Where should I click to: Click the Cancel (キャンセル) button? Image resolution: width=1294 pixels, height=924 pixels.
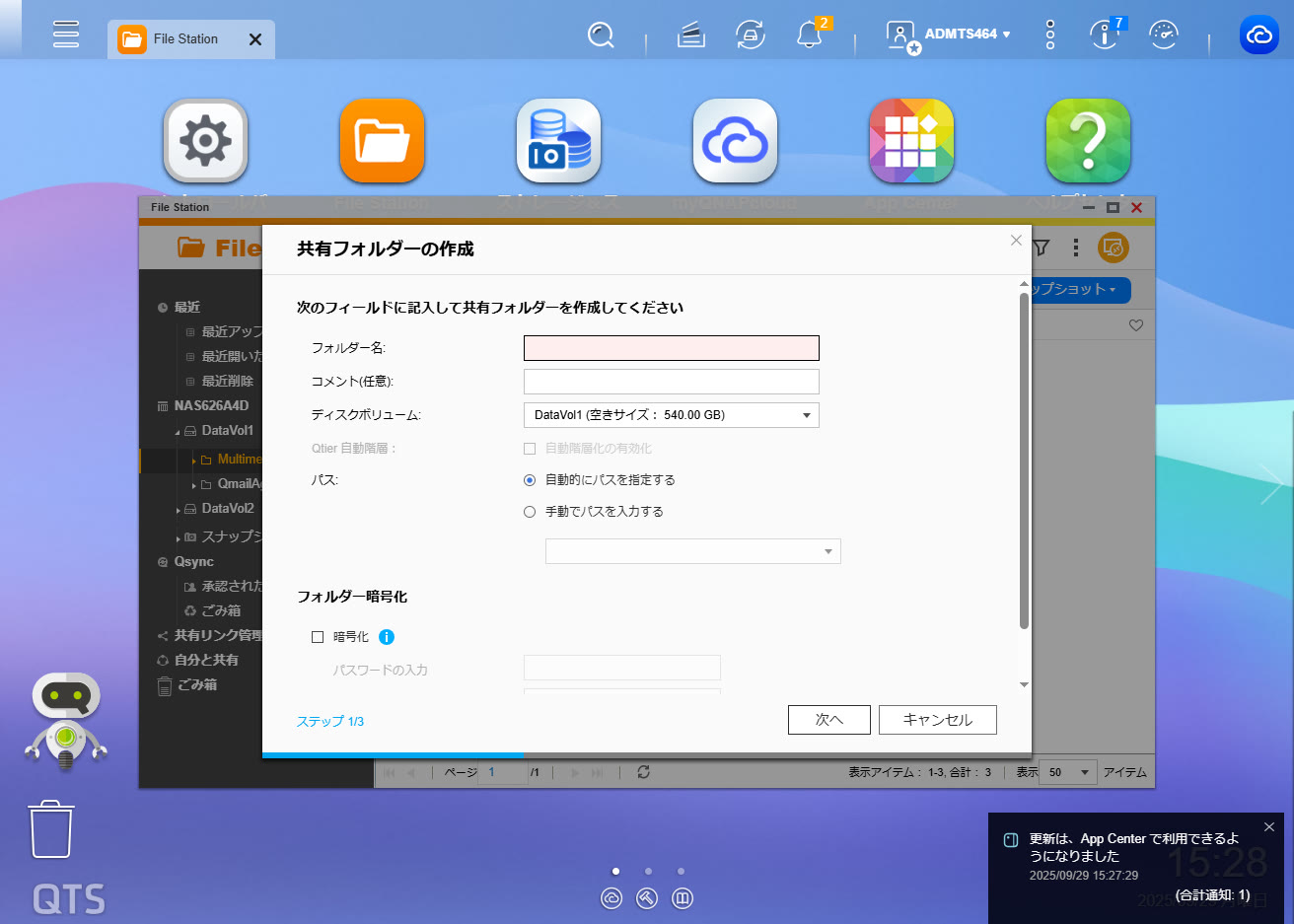(937, 720)
